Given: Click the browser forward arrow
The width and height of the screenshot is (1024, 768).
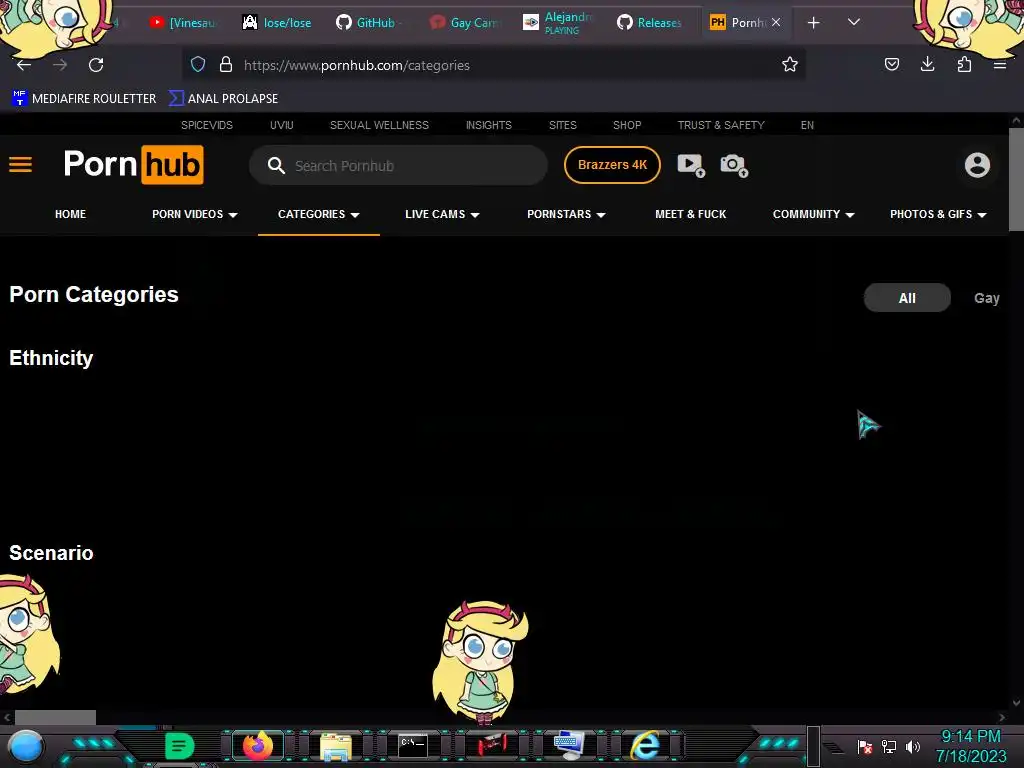Looking at the screenshot, I should click(x=60, y=65).
